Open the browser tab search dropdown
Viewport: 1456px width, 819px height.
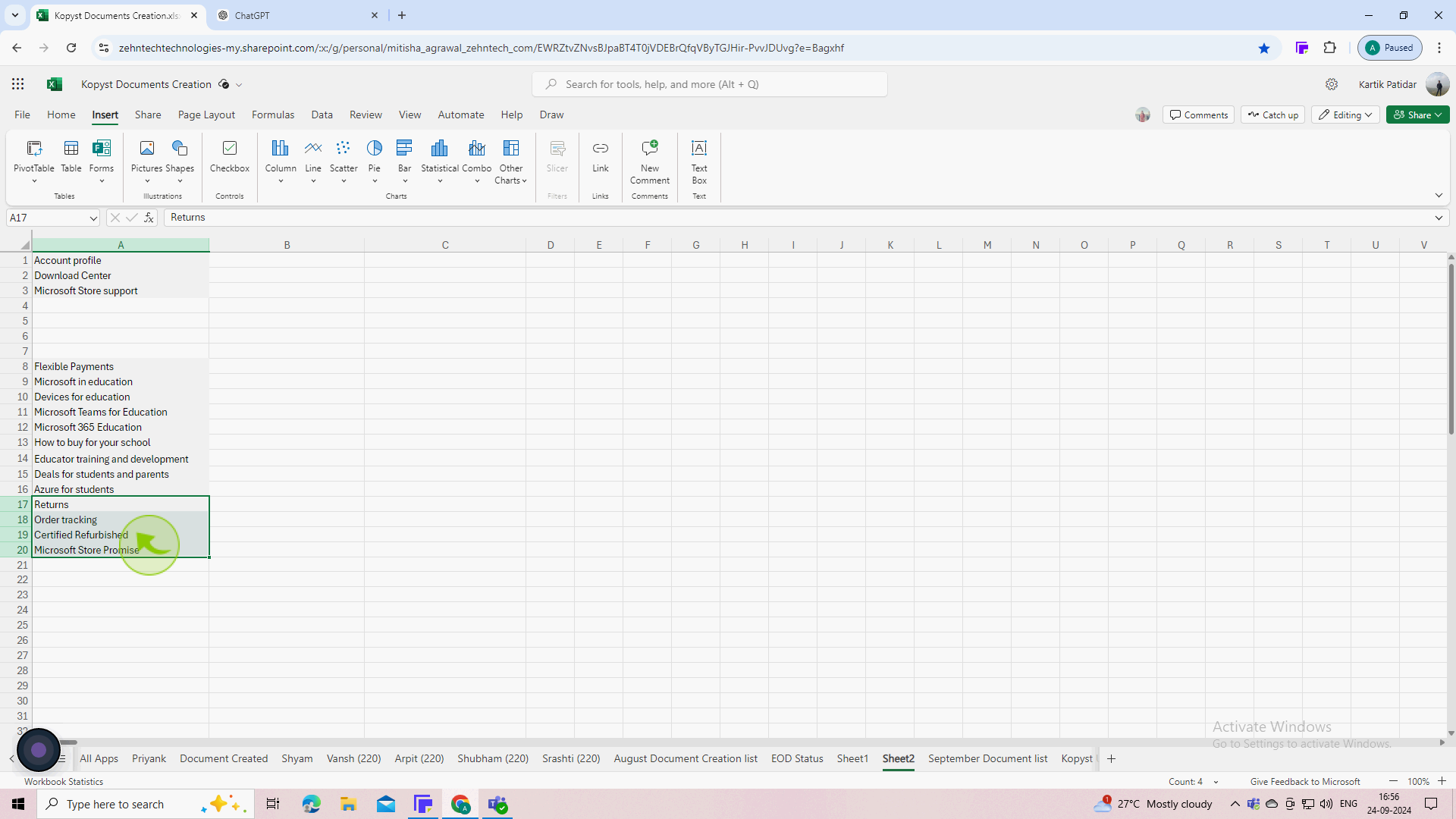point(14,15)
